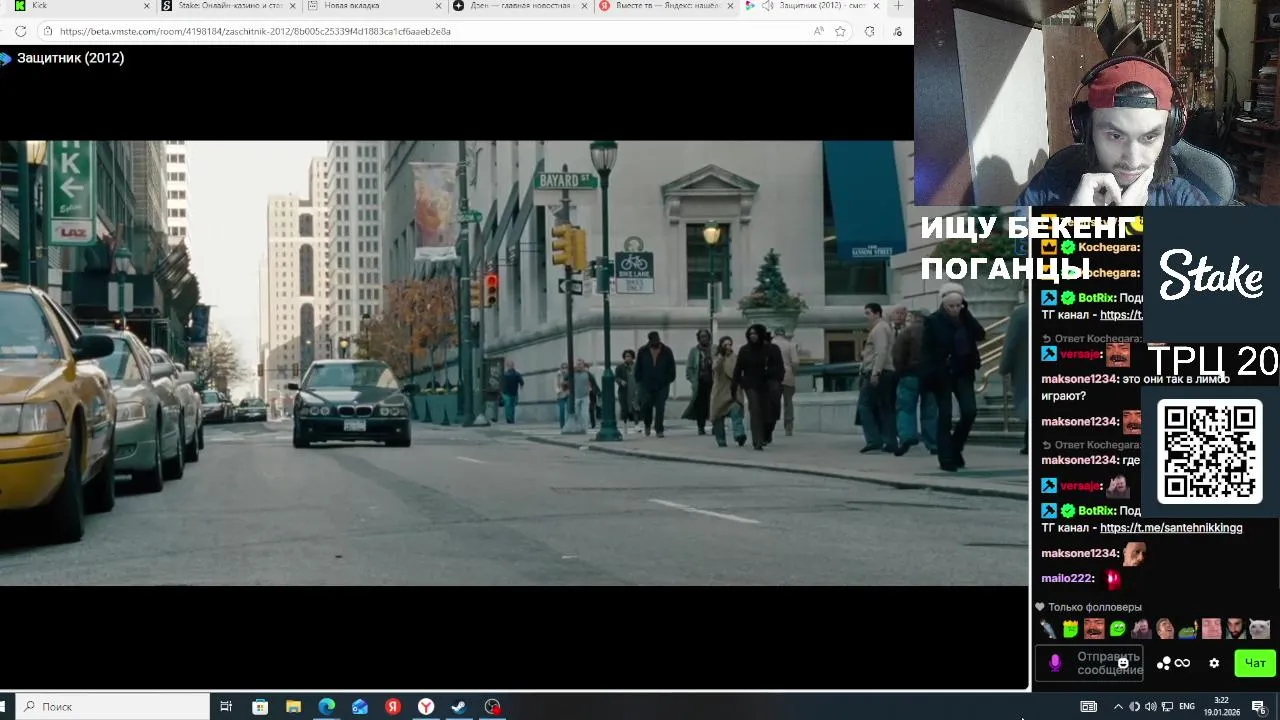Insert the white cat emote
This screenshot has width=1280, height=720.
1259,629
